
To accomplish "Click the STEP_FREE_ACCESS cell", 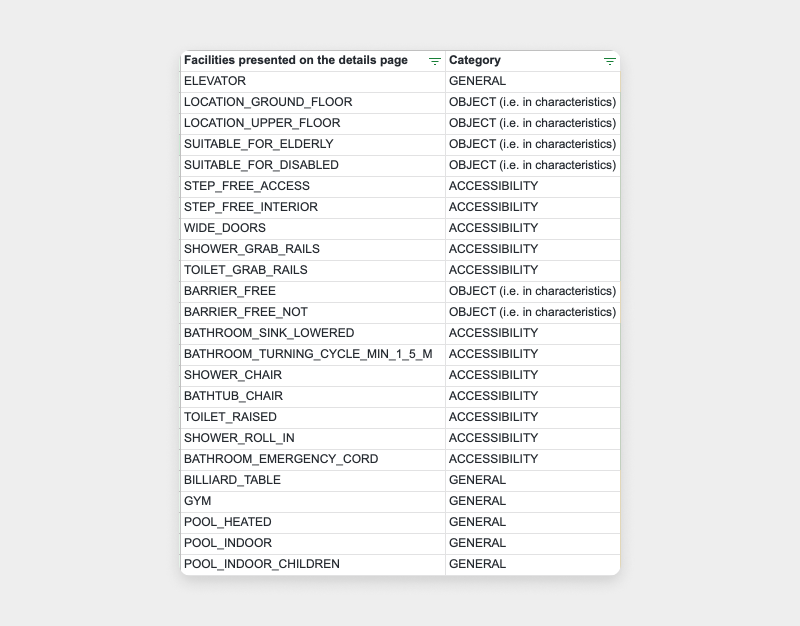I will (x=313, y=186).
